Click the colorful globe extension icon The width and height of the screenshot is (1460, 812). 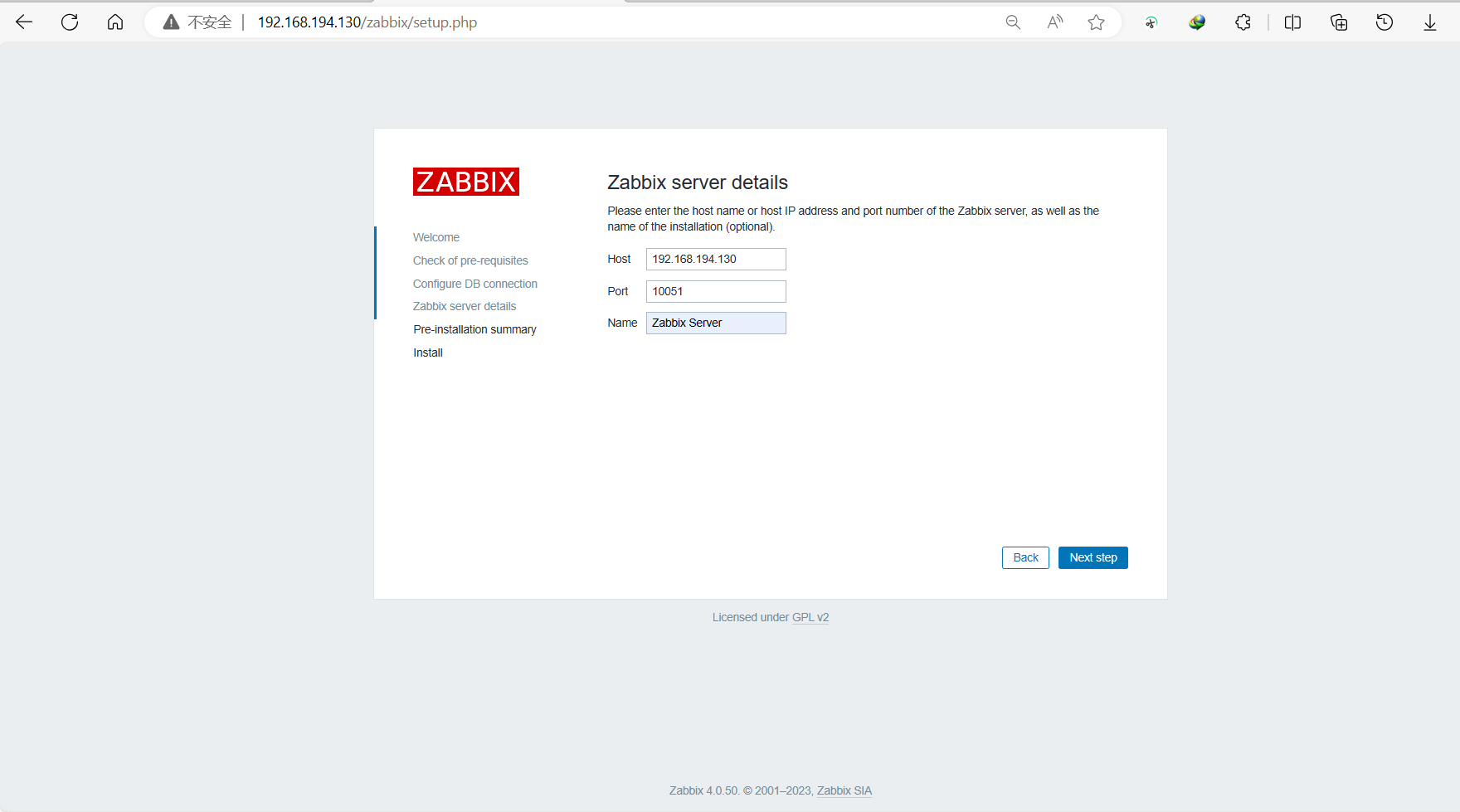tap(1197, 22)
